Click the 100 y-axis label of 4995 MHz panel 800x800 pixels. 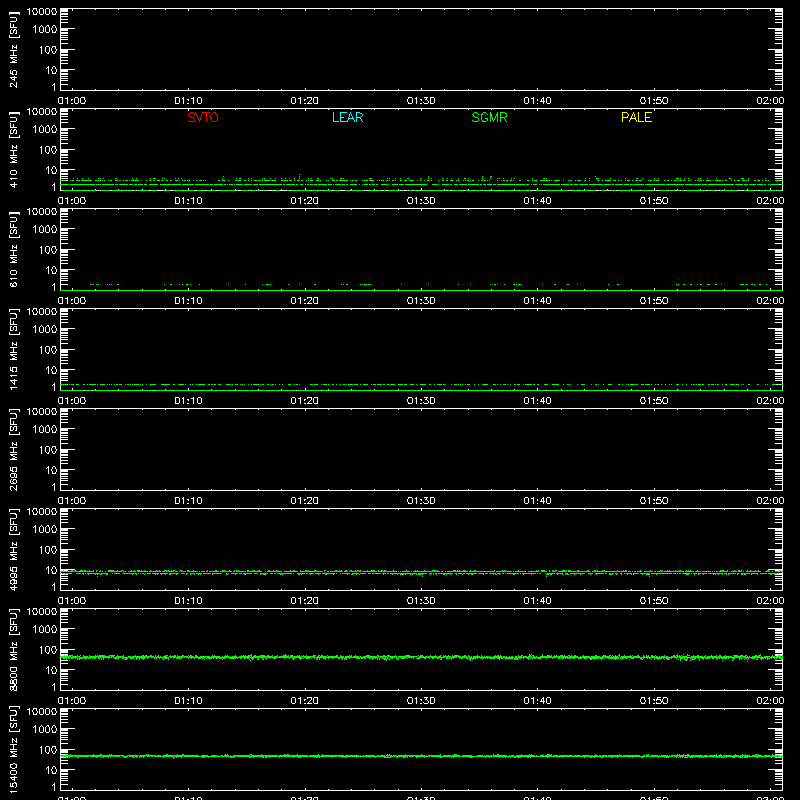tap(48, 550)
